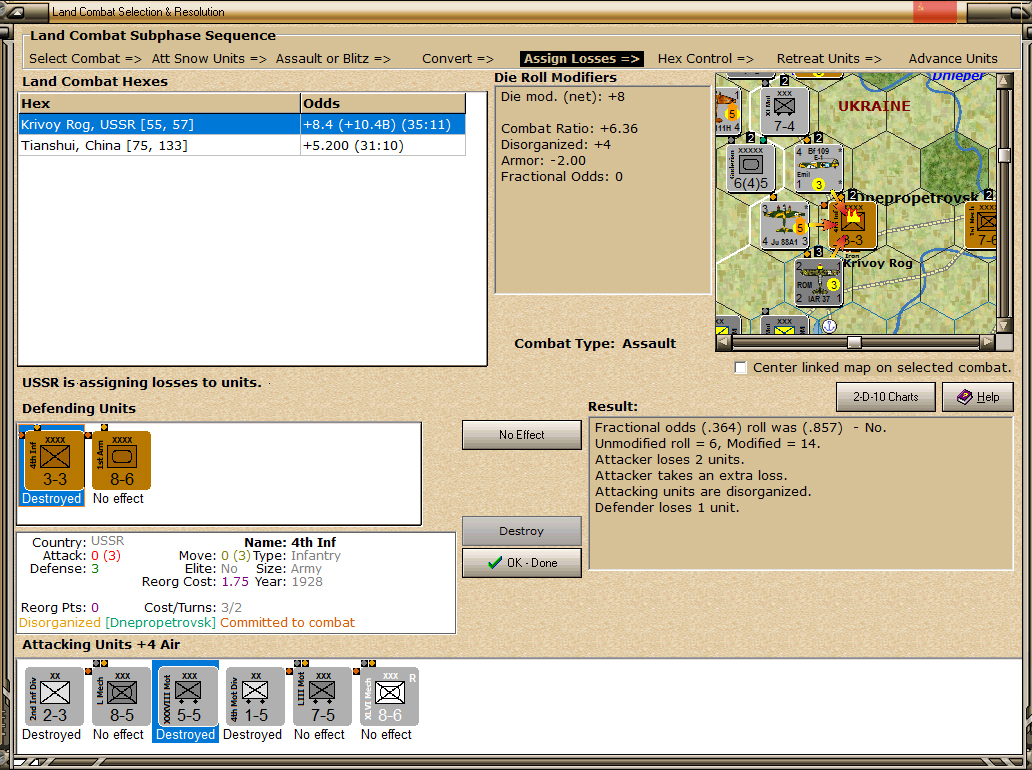Click the UKRAINE label on the map
The image size is (1032, 770).
pos(874,106)
